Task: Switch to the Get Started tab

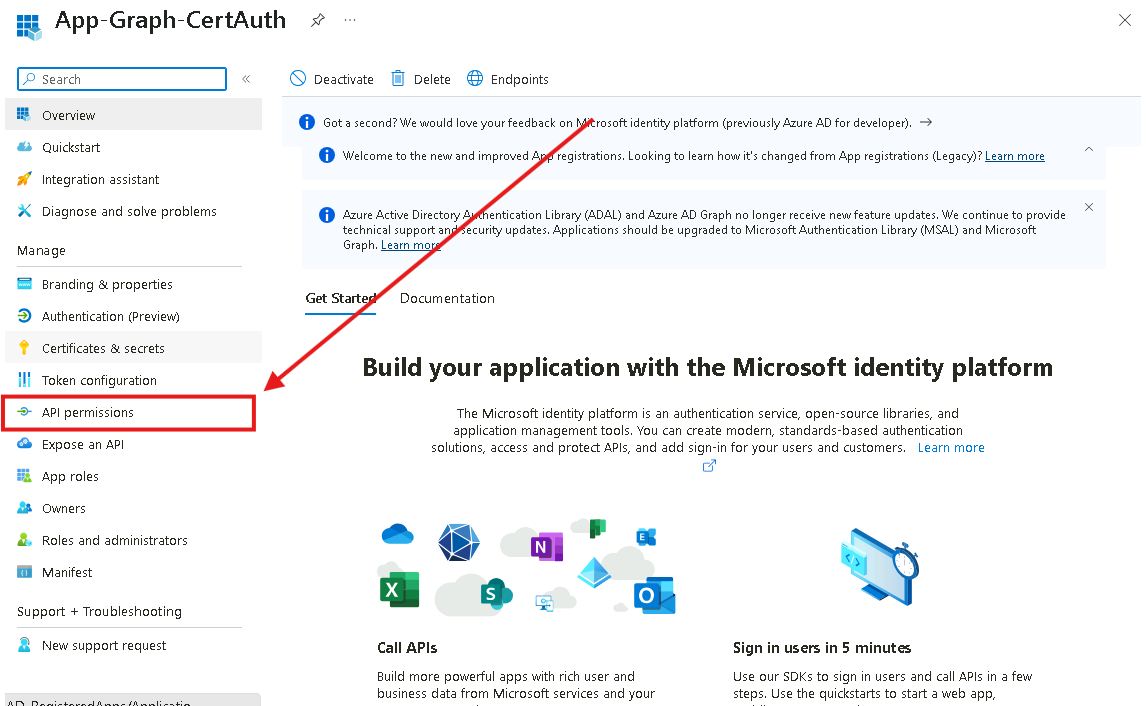Action: (341, 298)
